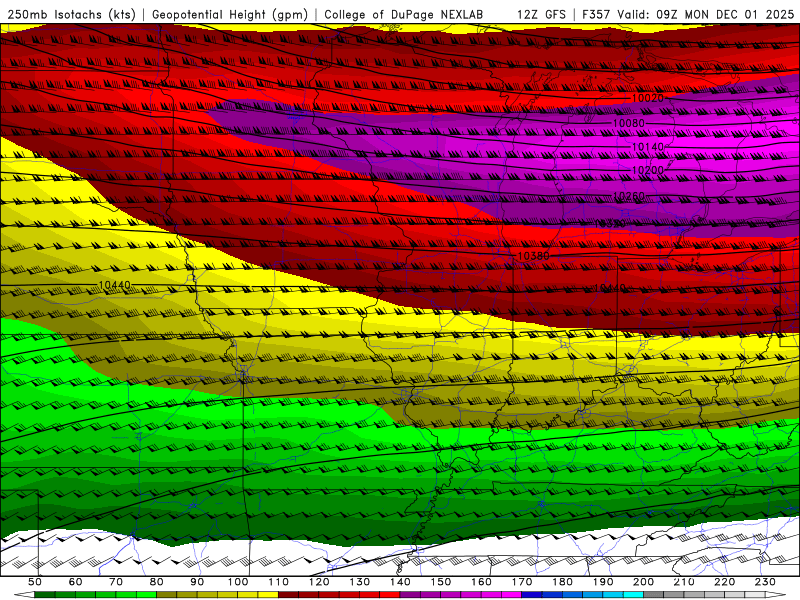Viewport: 800px width, 600px height.
Task: Click the 100 value on the color scale
Action: pyautogui.click(x=238, y=582)
